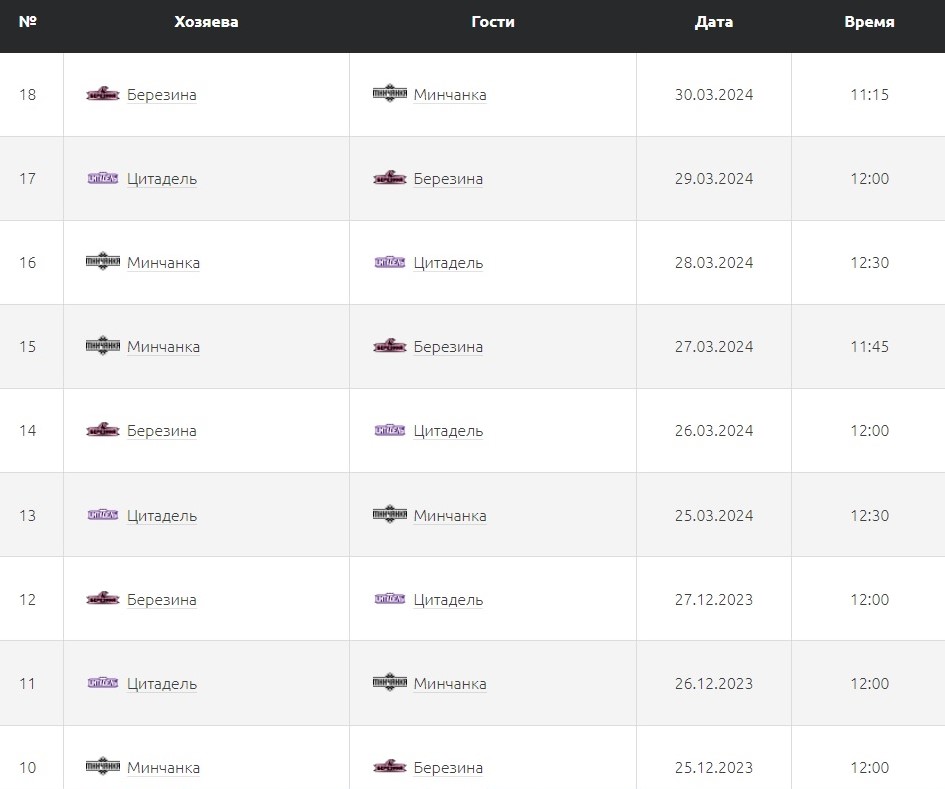Viewport: 945px width, 789px height.
Task: Click Березина home logo in match 14
Action: (103, 430)
